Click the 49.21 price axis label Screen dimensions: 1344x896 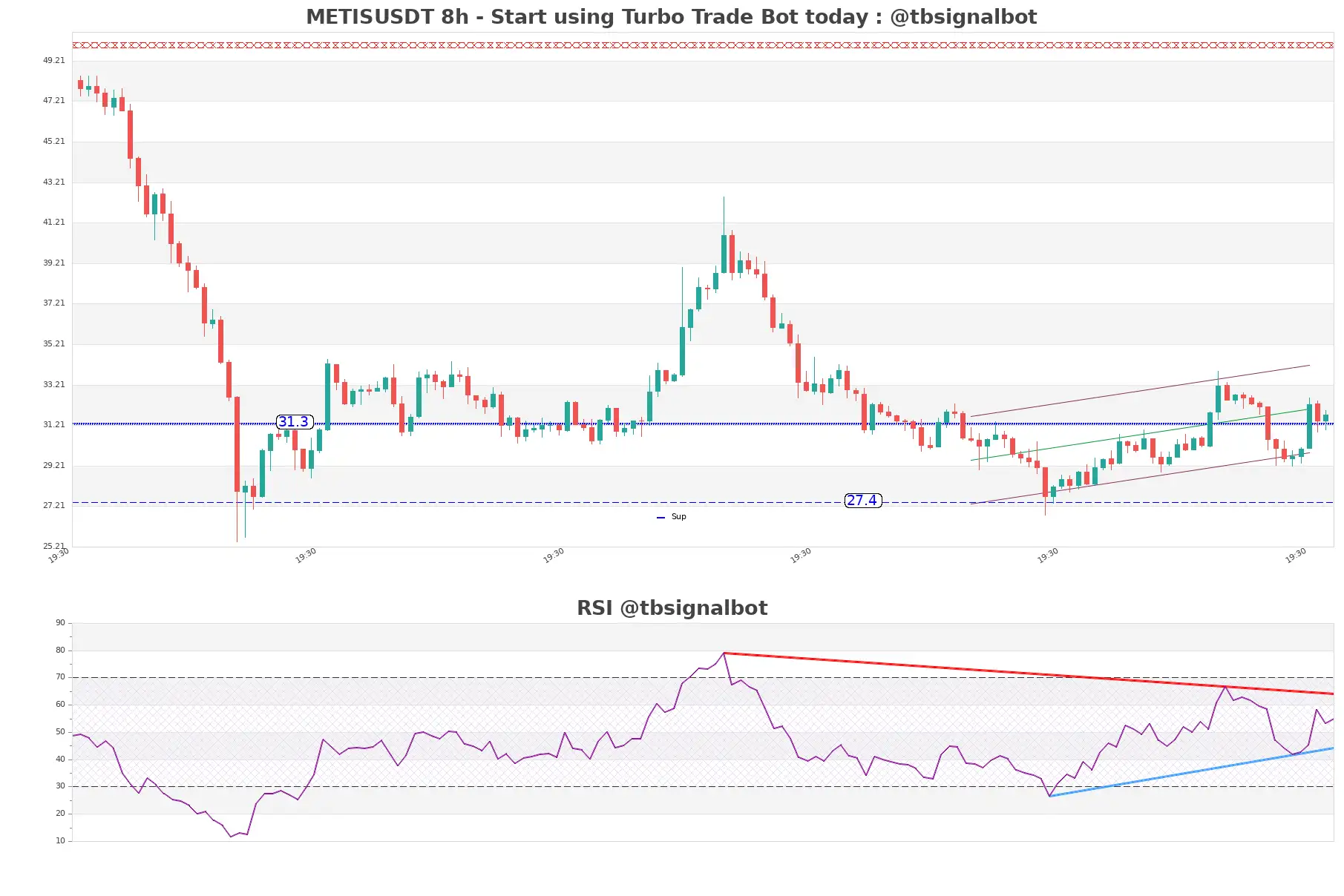pyautogui.click(x=54, y=60)
